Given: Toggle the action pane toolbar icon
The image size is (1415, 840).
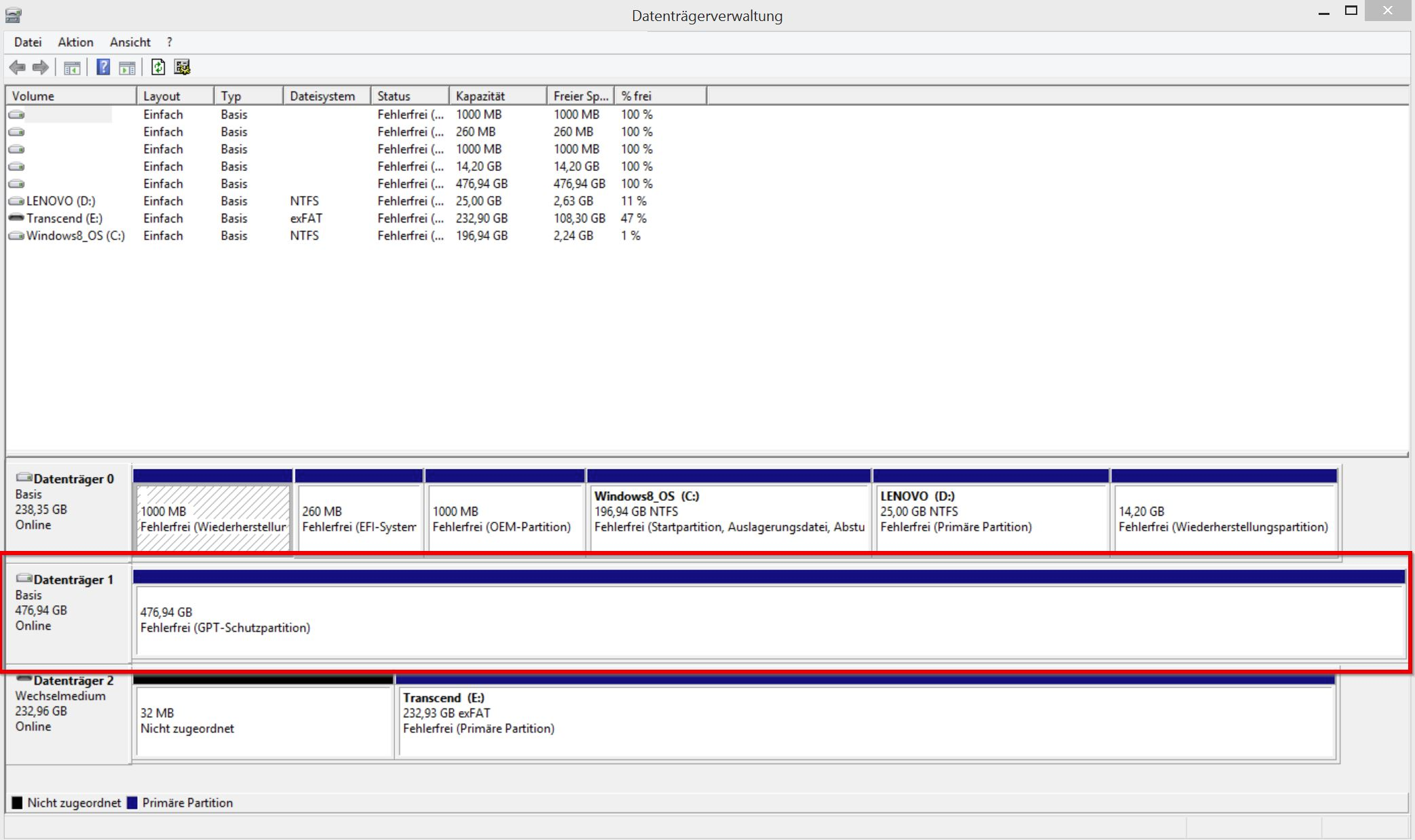Looking at the screenshot, I should click(127, 67).
